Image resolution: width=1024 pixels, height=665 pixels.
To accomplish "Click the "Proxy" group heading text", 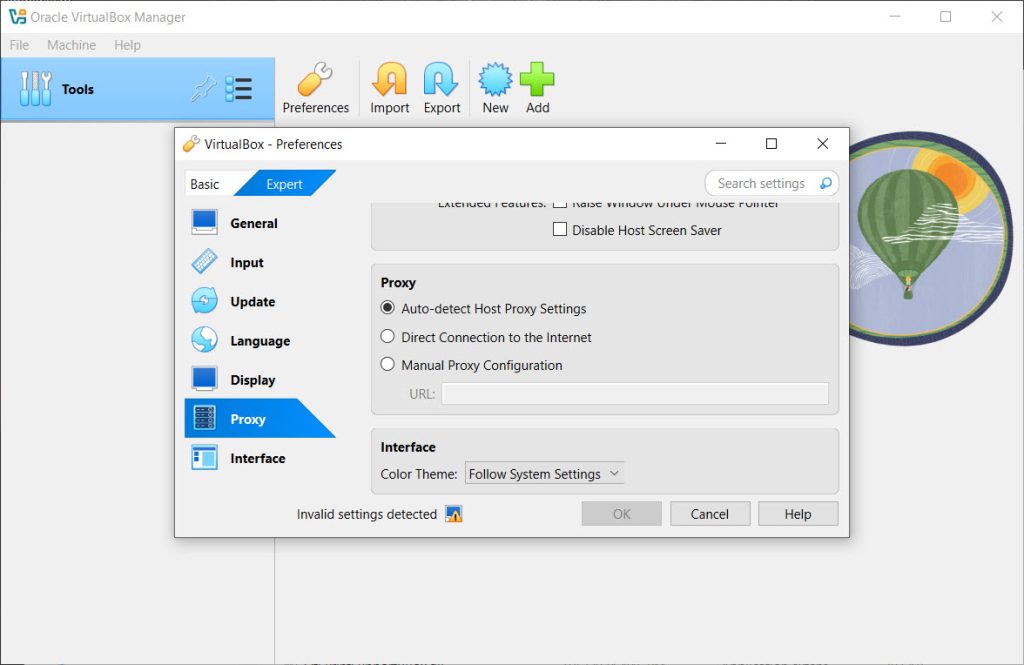I will [398, 282].
